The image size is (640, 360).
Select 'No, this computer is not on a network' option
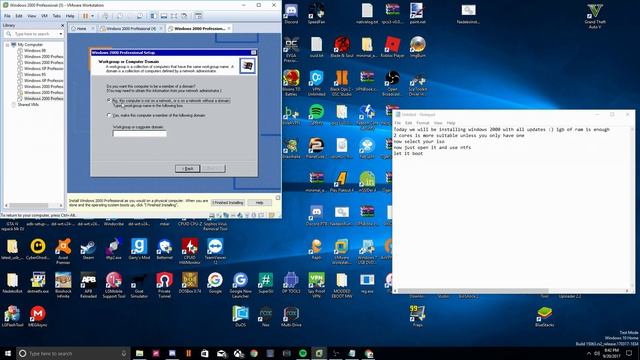tap(109, 100)
